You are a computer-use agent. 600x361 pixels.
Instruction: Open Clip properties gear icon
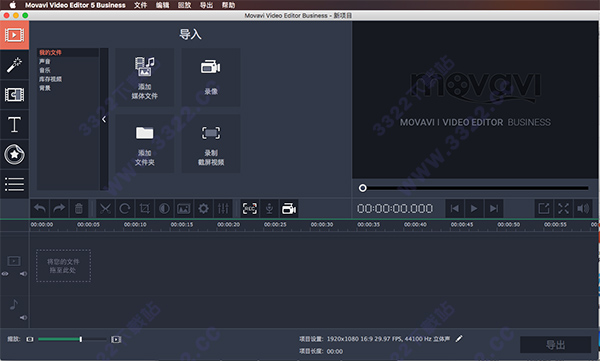[x=204, y=209]
